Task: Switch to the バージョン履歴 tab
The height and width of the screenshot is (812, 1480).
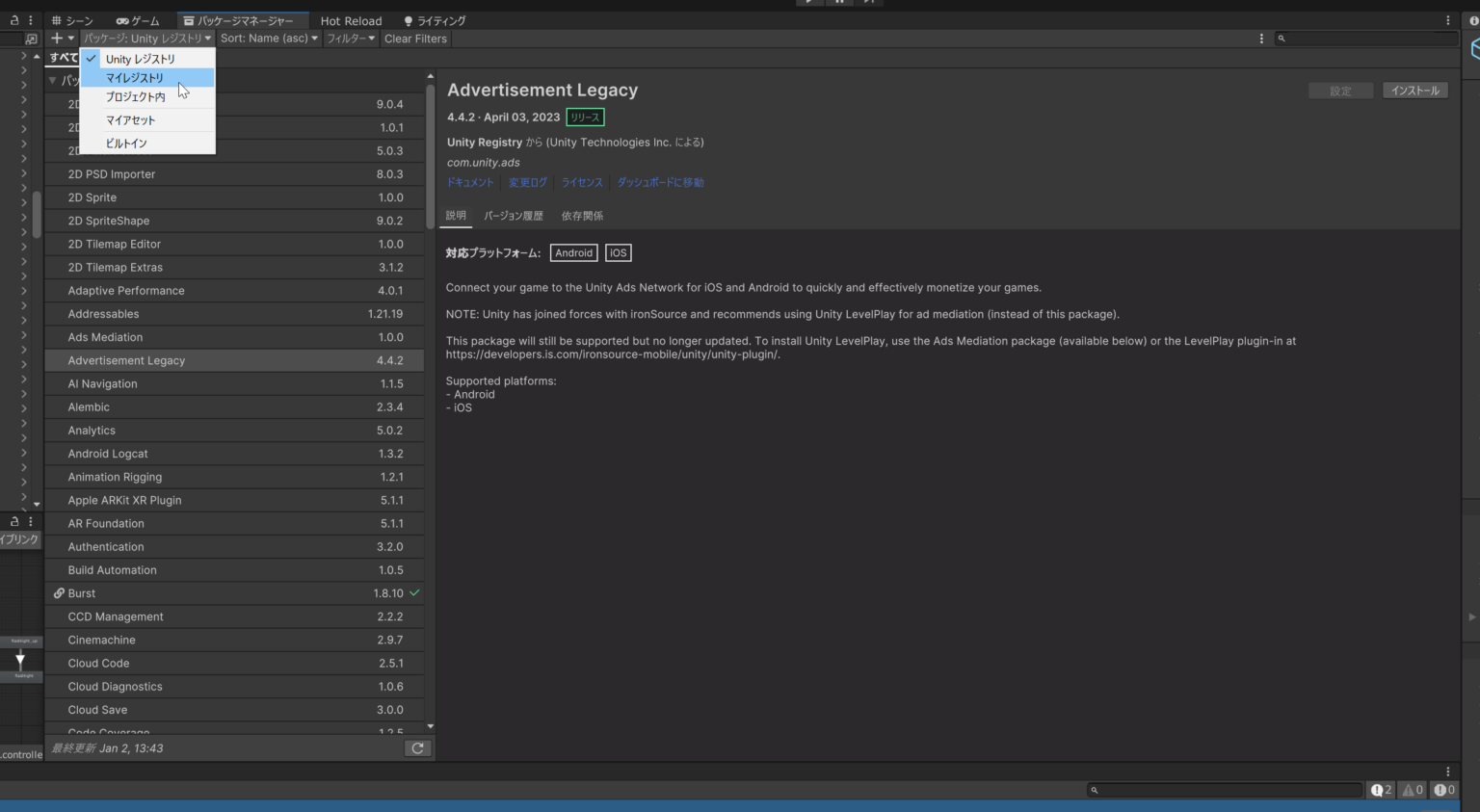Action: tap(514, 215)
